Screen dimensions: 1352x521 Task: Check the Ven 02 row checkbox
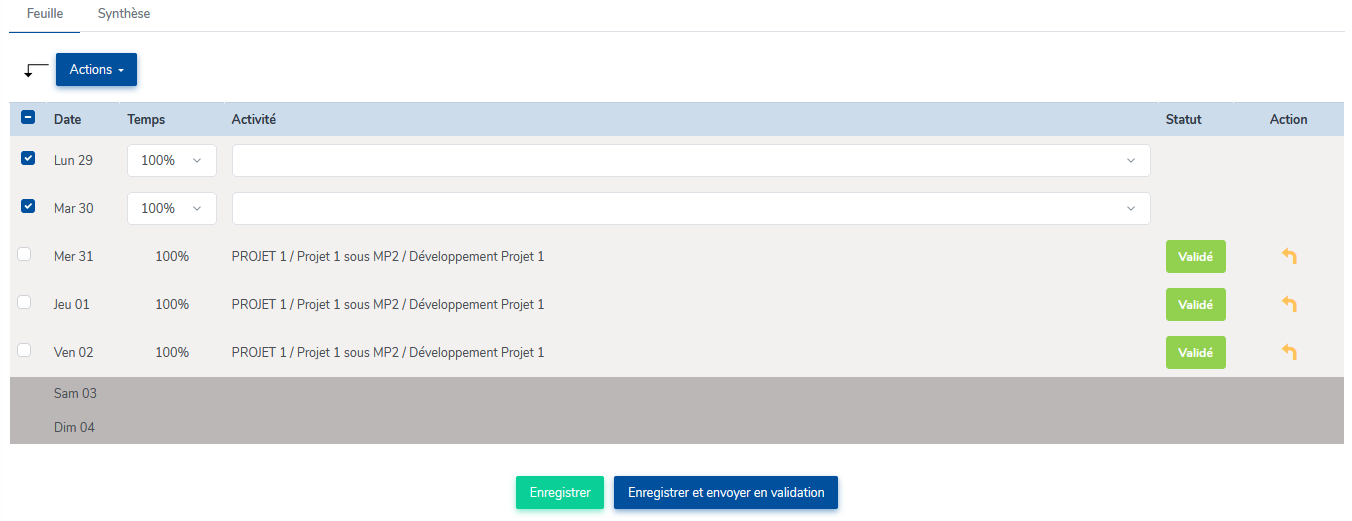pos(25,351)
